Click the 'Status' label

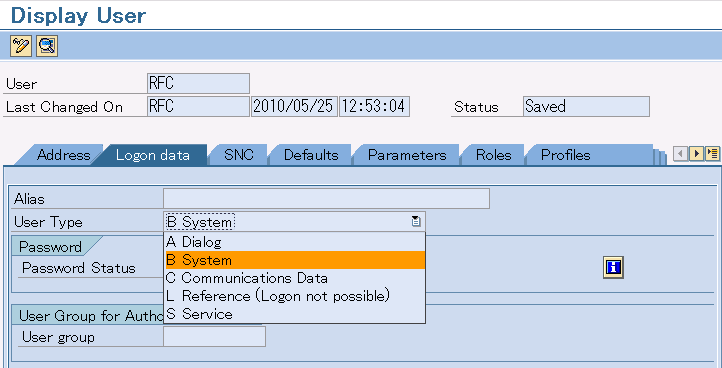coord(476,107)
